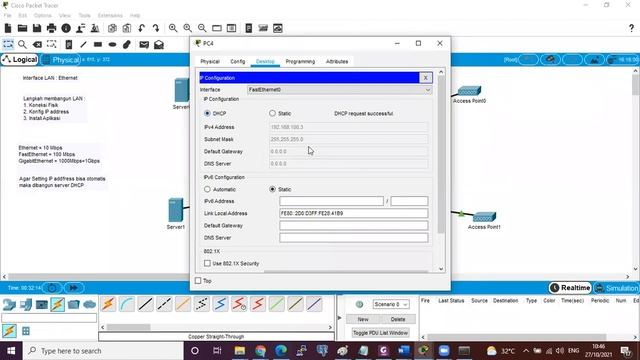Click Toggle PDU List Window button
The image size is (640, 360).
point(380,333)
